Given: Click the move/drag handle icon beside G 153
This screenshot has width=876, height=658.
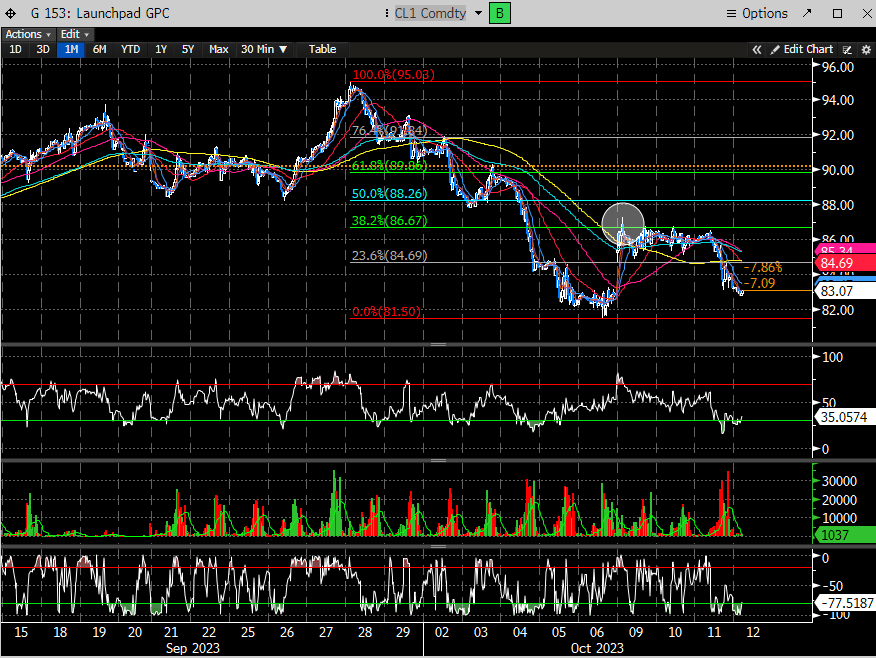Looking at the screenshot, I should coord(11,13).
